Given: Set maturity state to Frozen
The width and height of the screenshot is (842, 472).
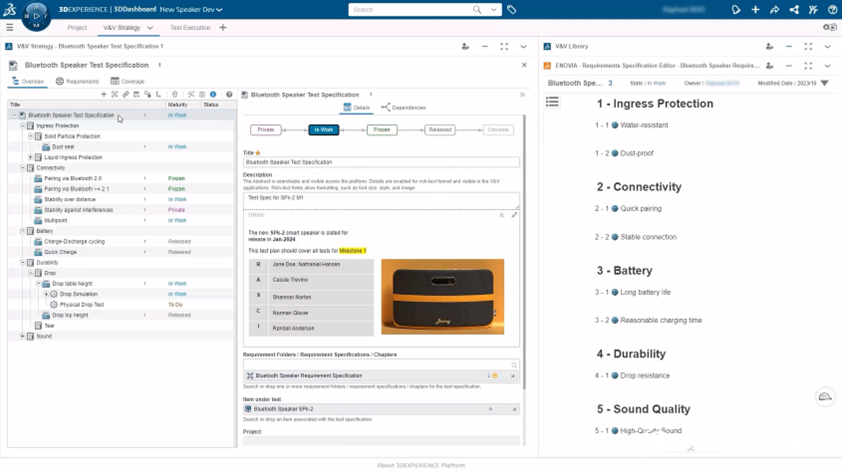Looking at the screenshot, I should pyautogui.click(x=382, y=130).
